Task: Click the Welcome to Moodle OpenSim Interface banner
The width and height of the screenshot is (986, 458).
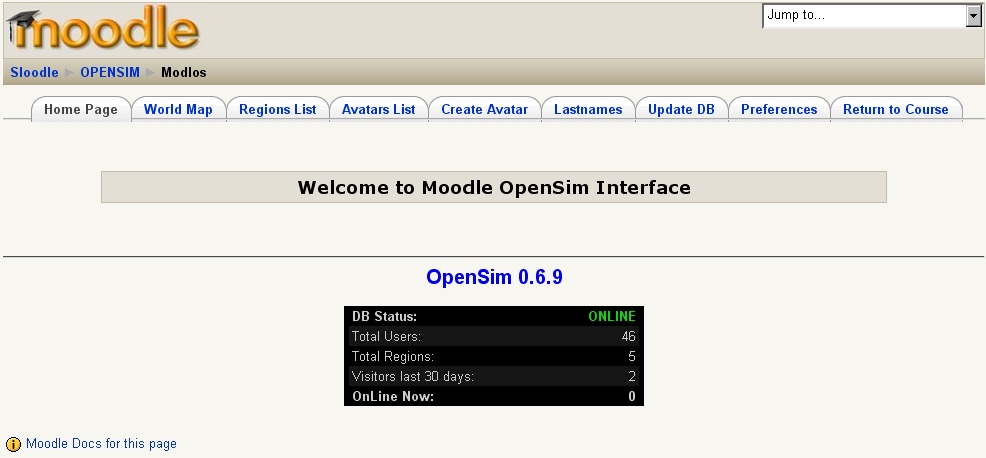Action: pos(493,187)
